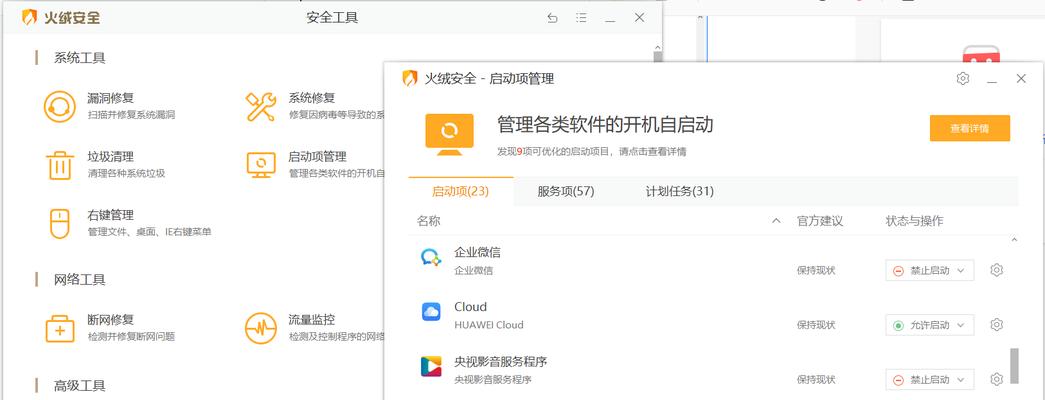The image size is (1045, 400).
Task: Minimize the 安全工具 window
Action: 610,19
